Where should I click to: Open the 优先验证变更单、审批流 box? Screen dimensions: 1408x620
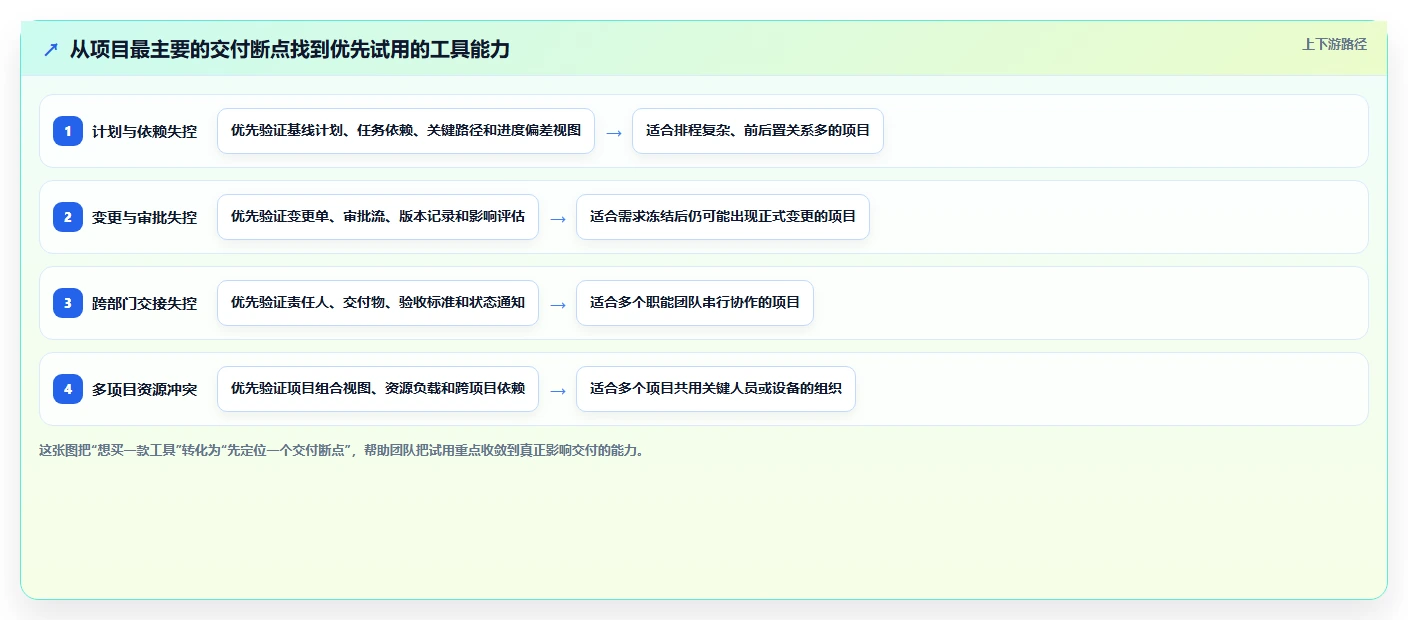click(x=378, y=217)
